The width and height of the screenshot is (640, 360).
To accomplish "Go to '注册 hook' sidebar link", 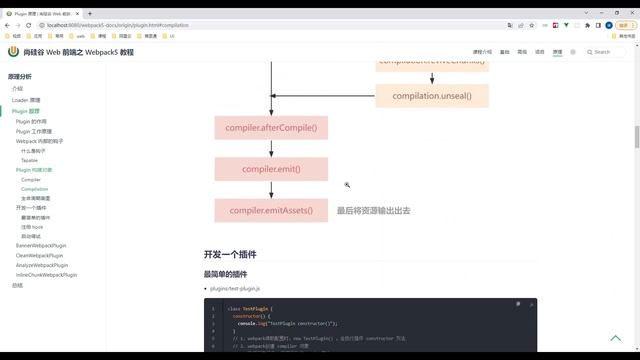I will (x=32, y=227).
